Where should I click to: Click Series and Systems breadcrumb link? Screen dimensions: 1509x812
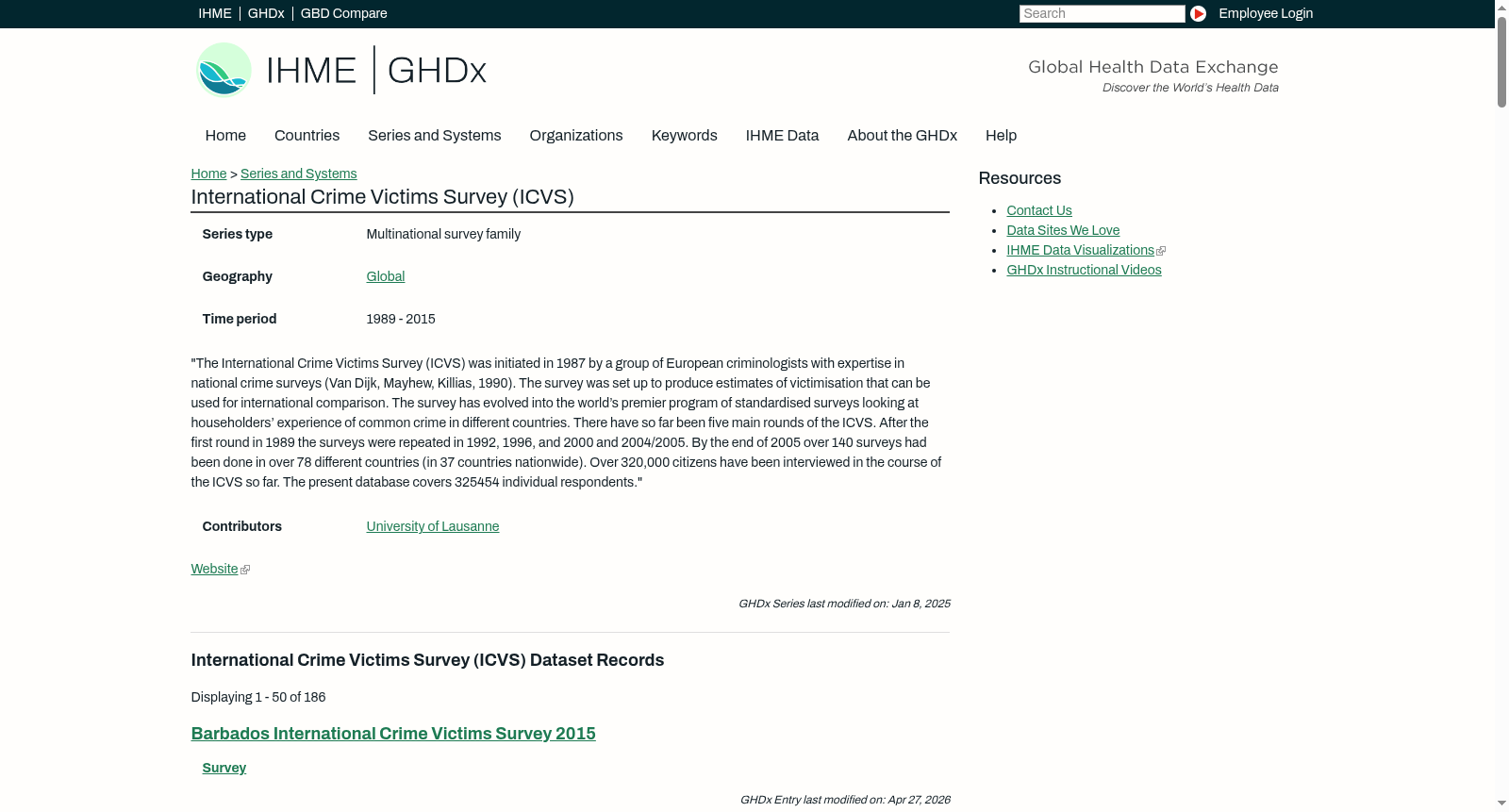pyautogui.click(x=299, y=174)
